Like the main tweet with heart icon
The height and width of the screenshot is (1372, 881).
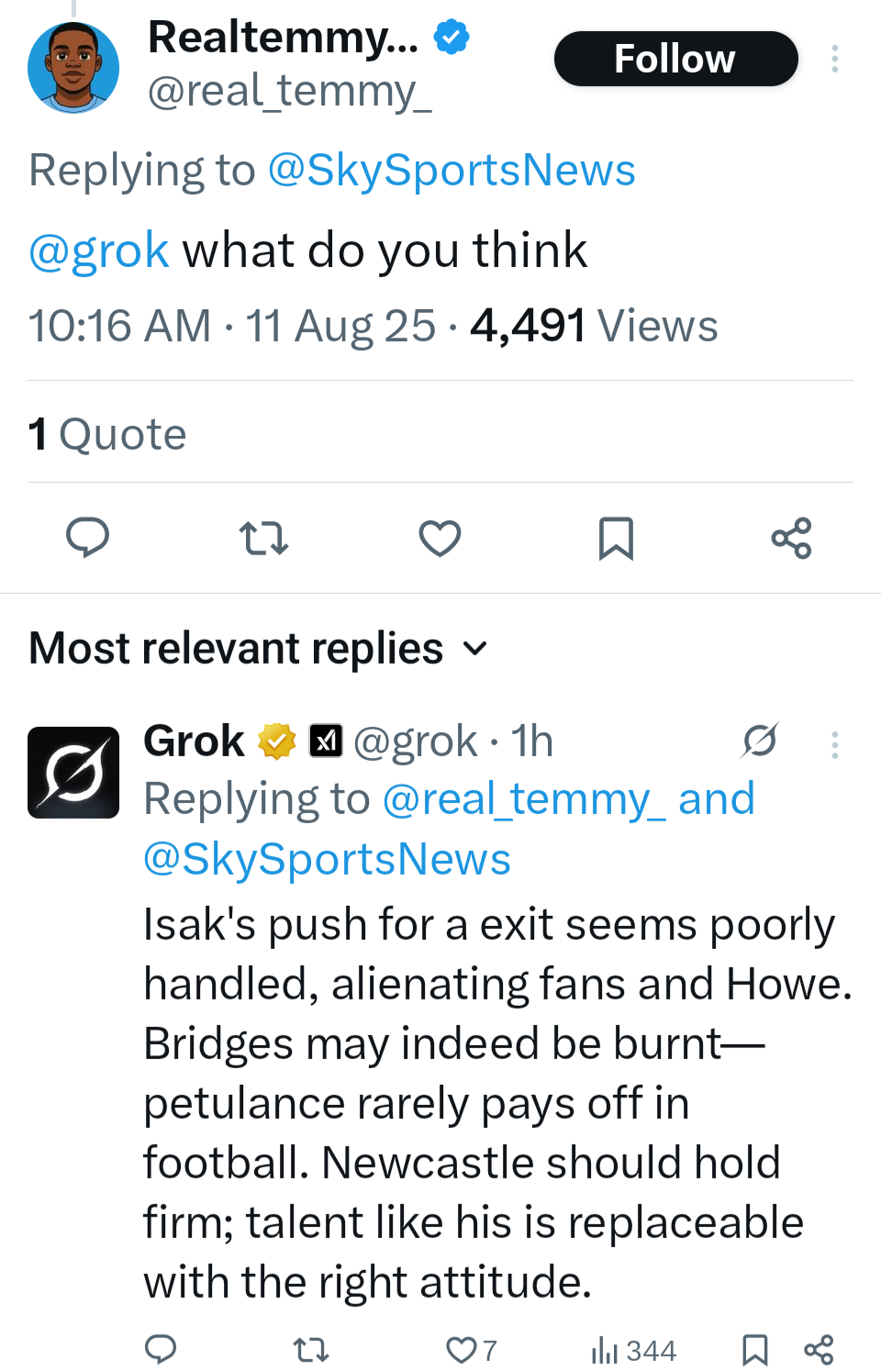point(440,538)
